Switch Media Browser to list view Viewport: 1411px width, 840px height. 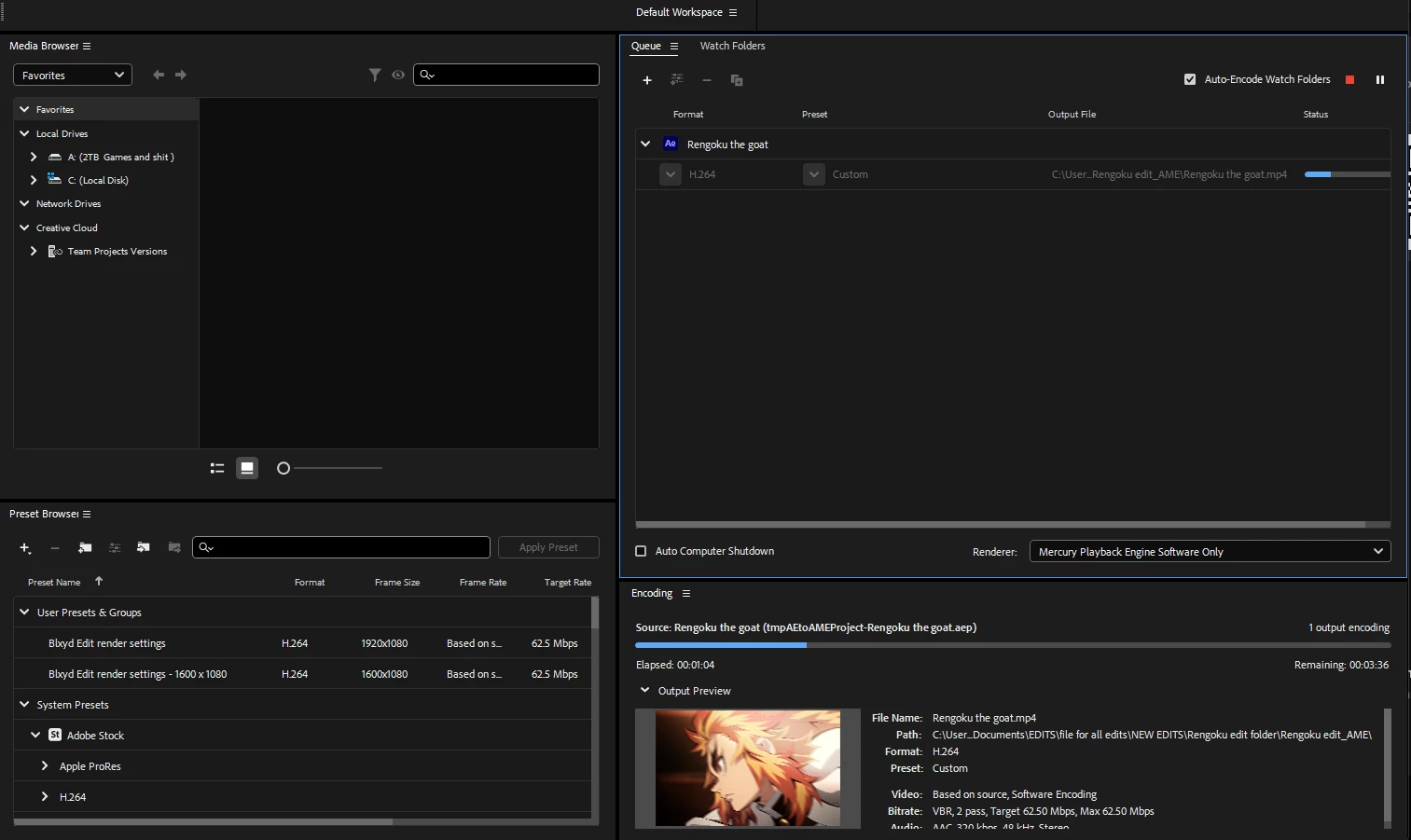(217, 468)
